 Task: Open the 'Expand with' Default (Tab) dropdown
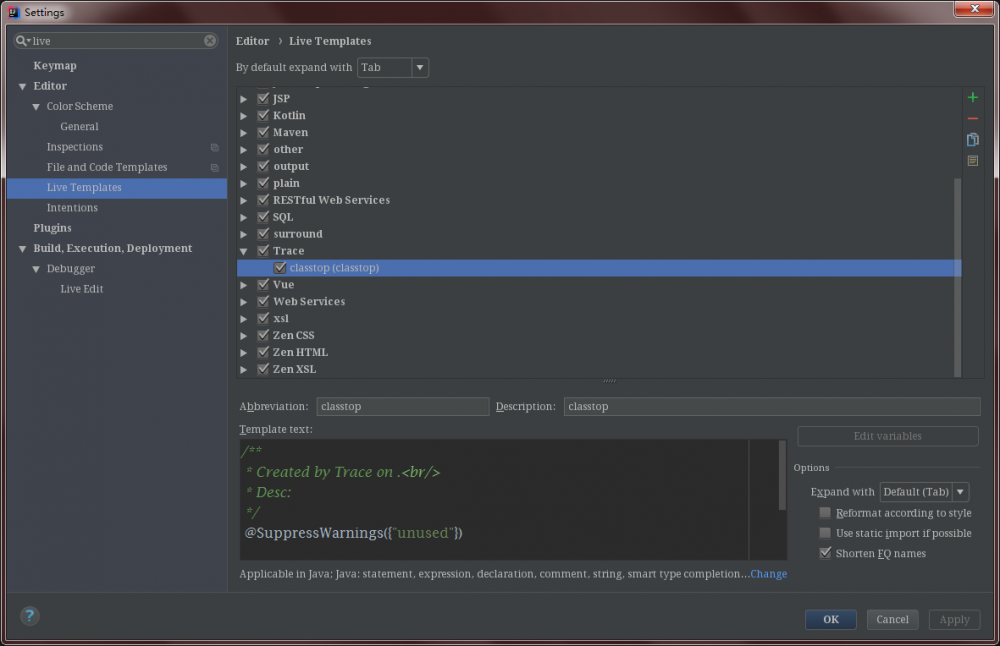tap(958, 491)
